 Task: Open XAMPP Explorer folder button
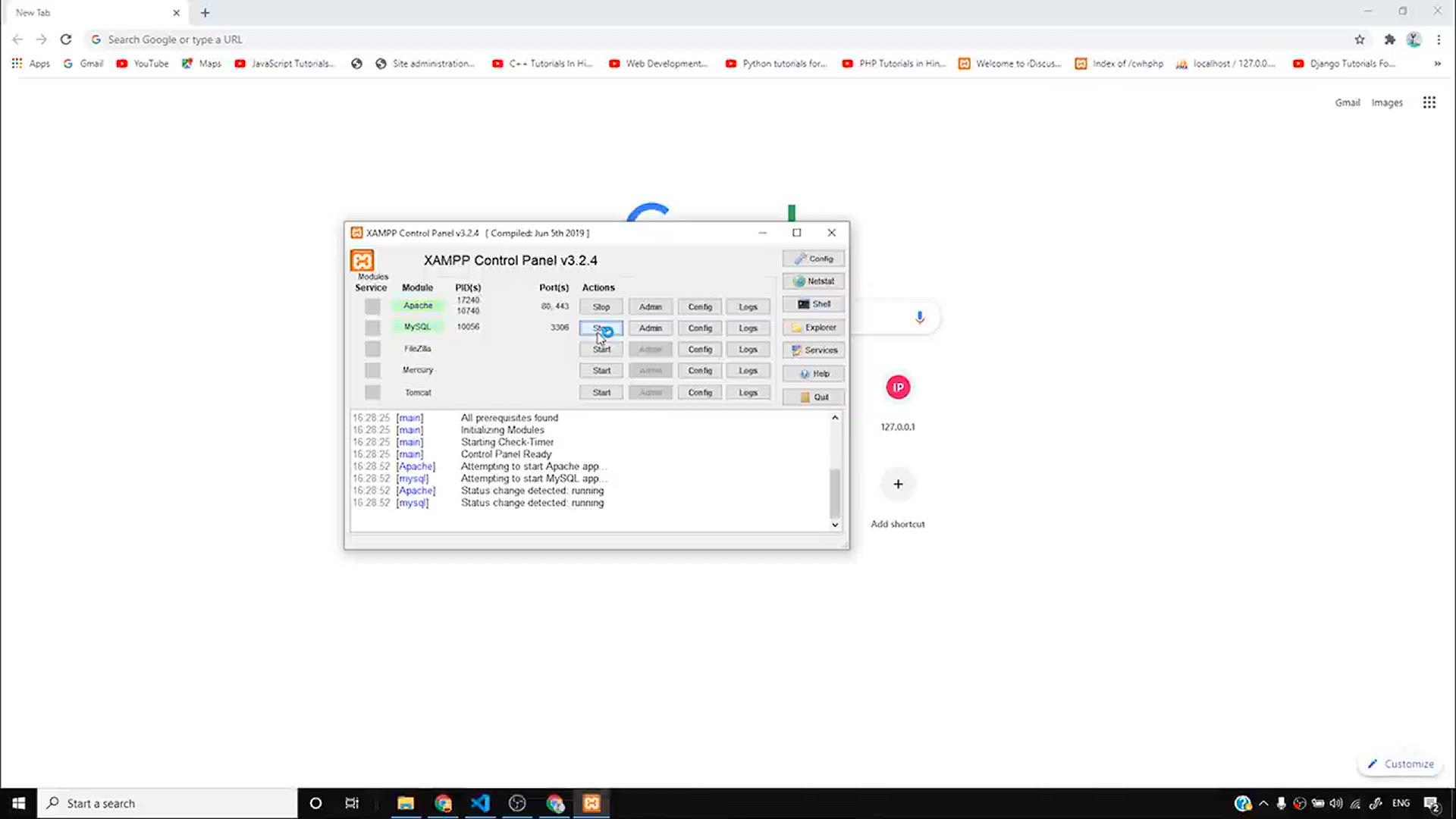click(x=814, y=328)
